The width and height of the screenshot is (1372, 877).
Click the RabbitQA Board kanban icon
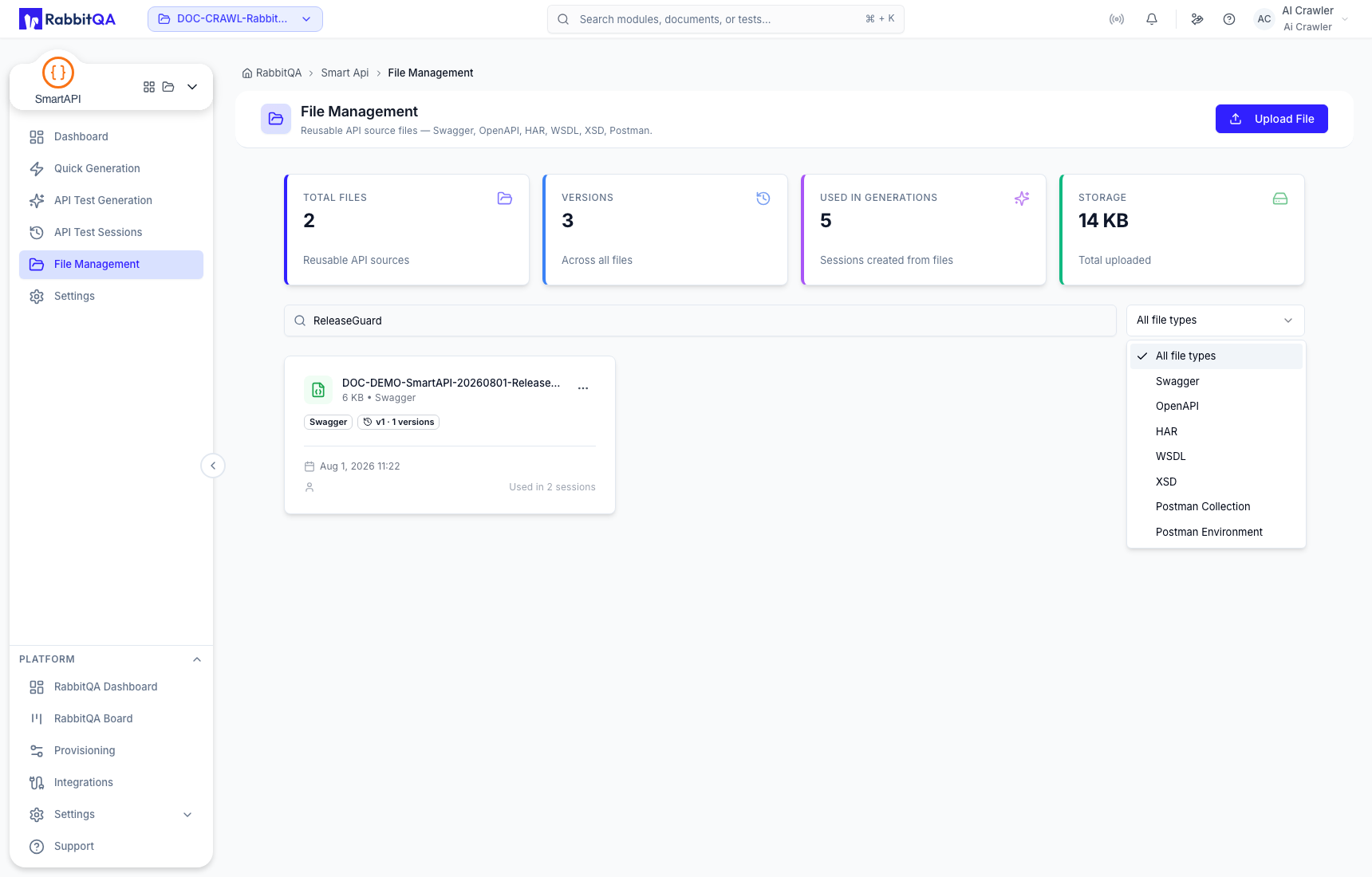37,719
